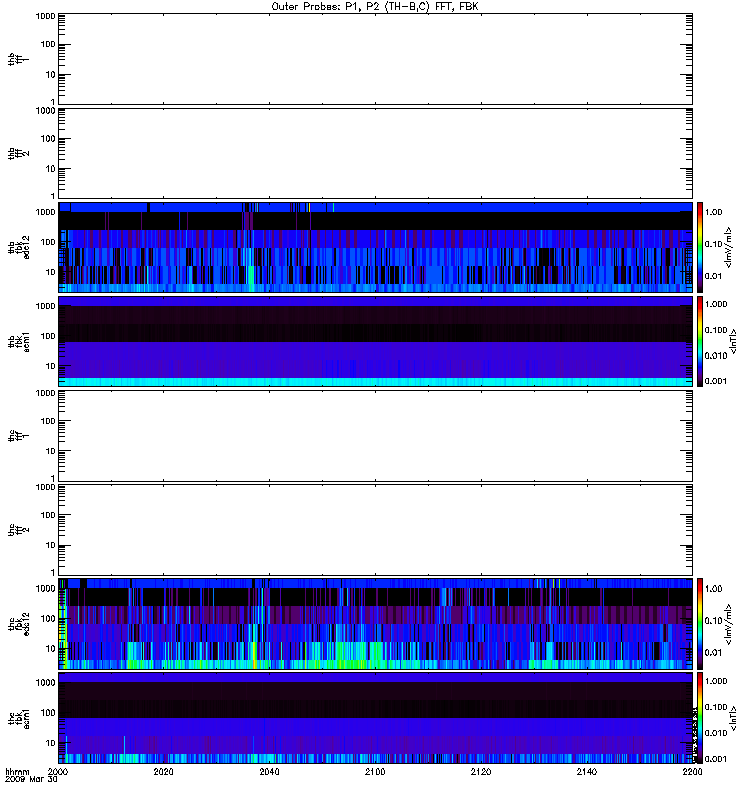750x800 pixels.
Task: Click the '2140' time axis label
Action: [587, 771]
